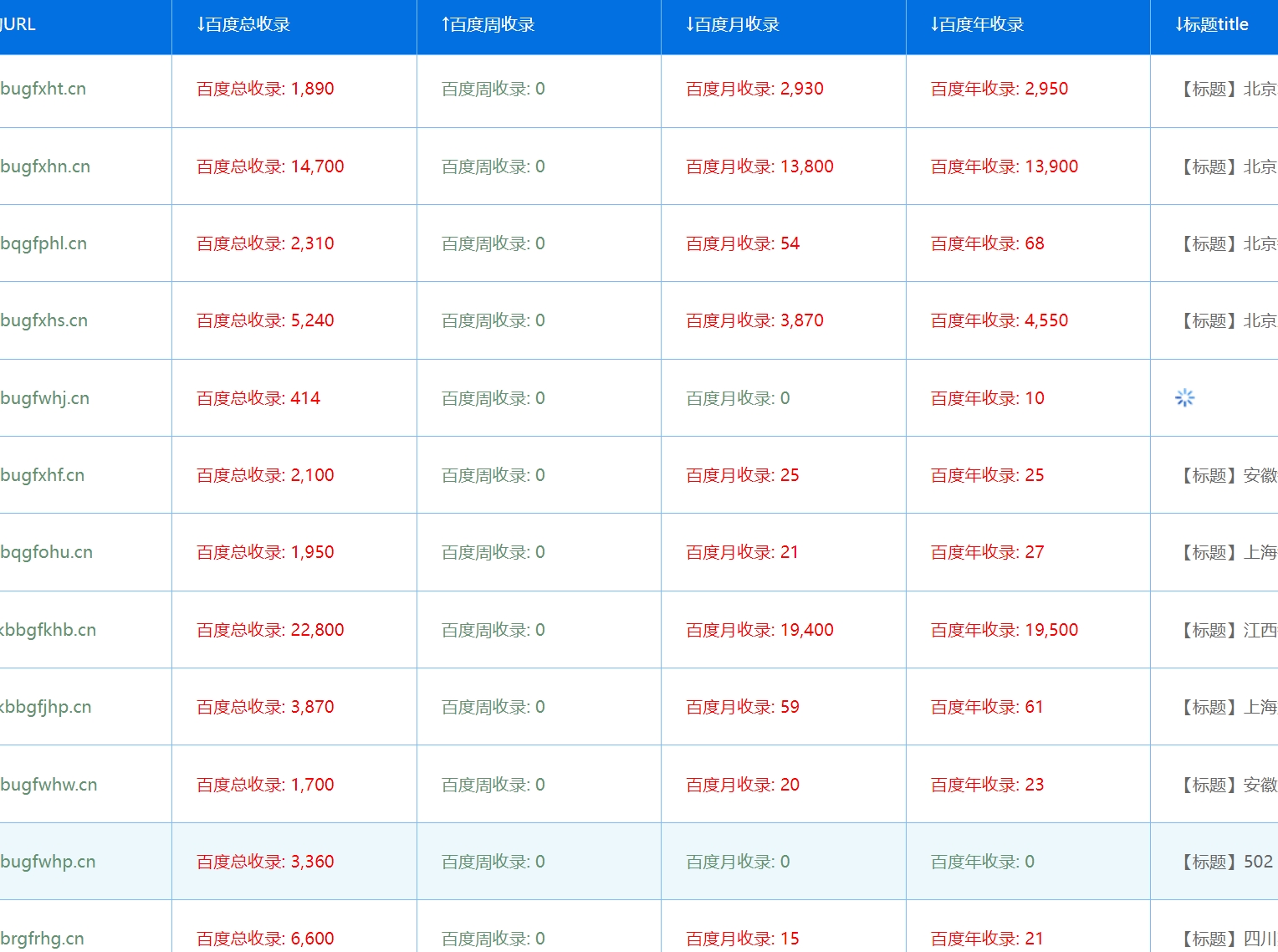Image resolution: width=1278 pixels, height=952 pixels.
Task: Open the bugfwhj.cn link
Action: pyautogui.click(x=44, y=398)
